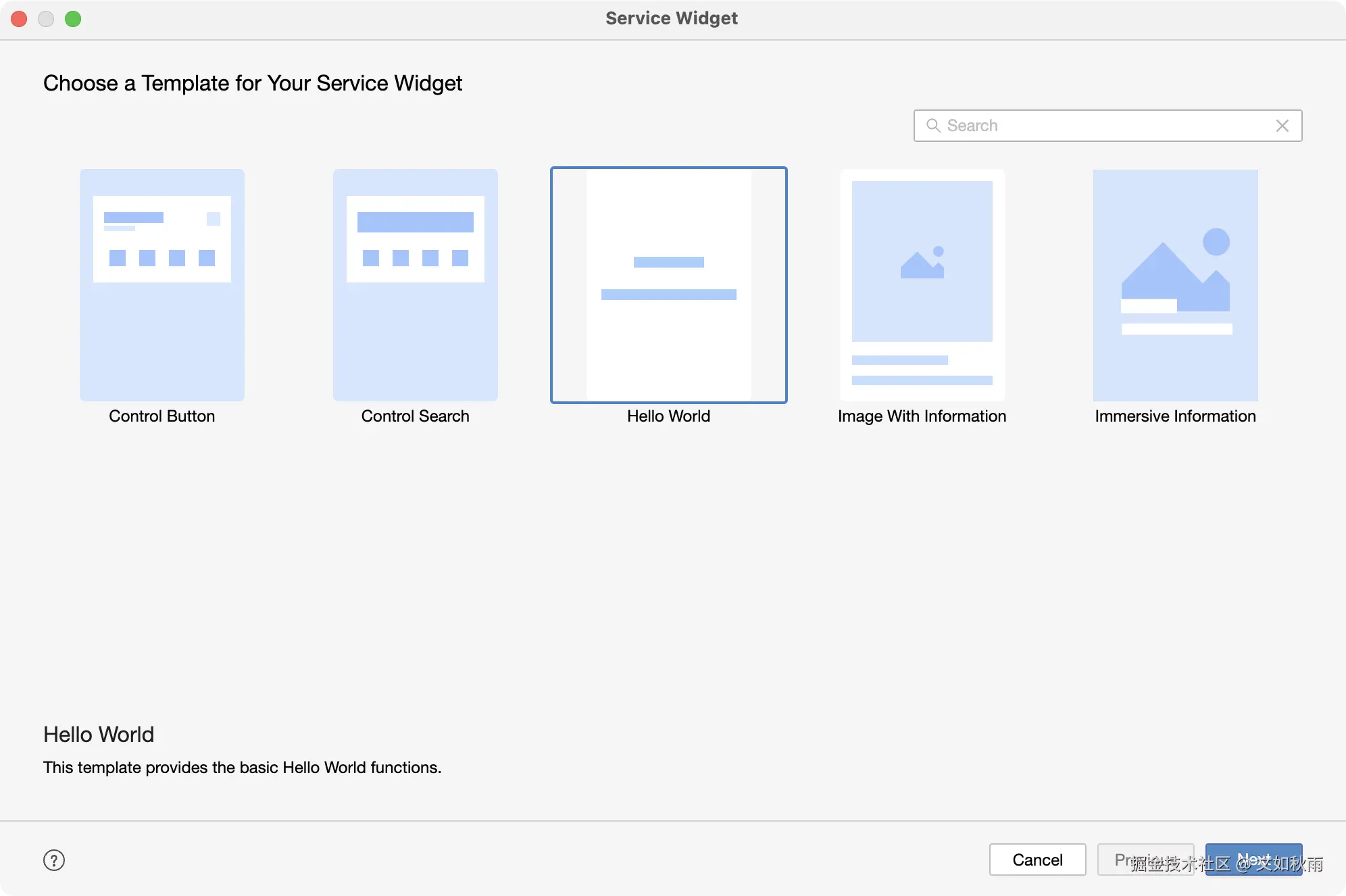Clear search with the X icon

1282,126
